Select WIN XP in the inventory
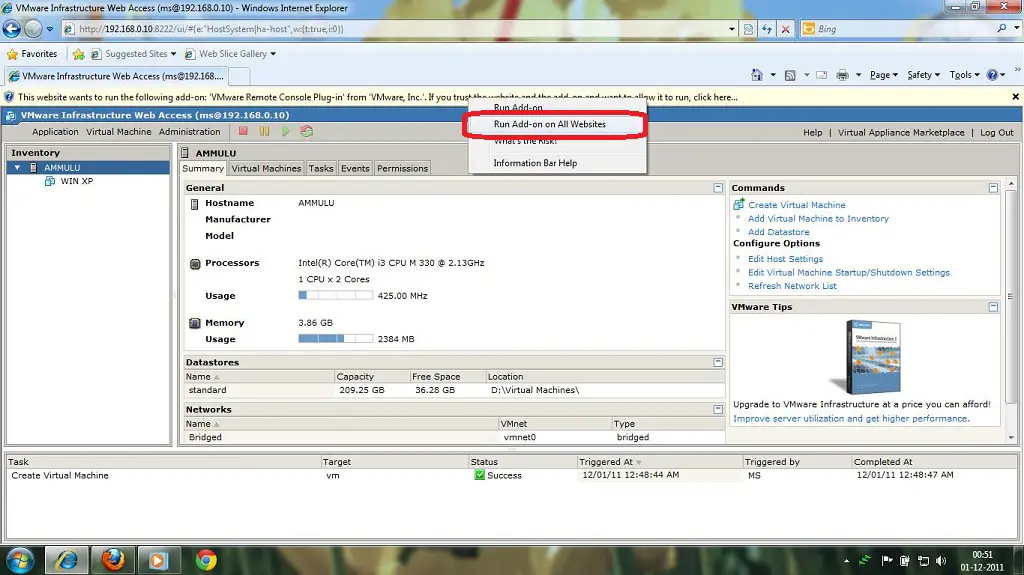 click(x=77, y=181)
